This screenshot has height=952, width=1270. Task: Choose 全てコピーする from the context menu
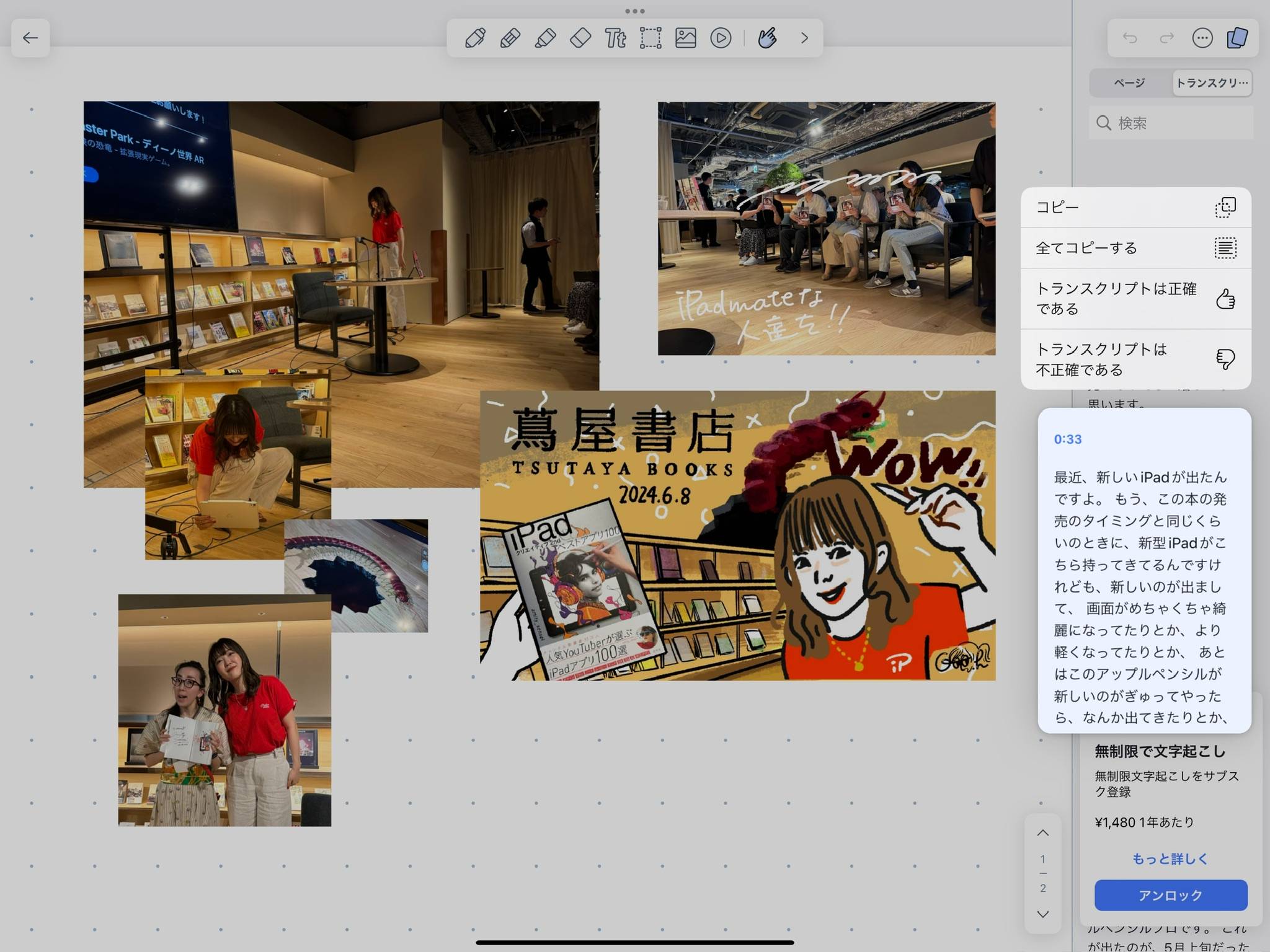pyautogui.click(x=1136, y=248)
